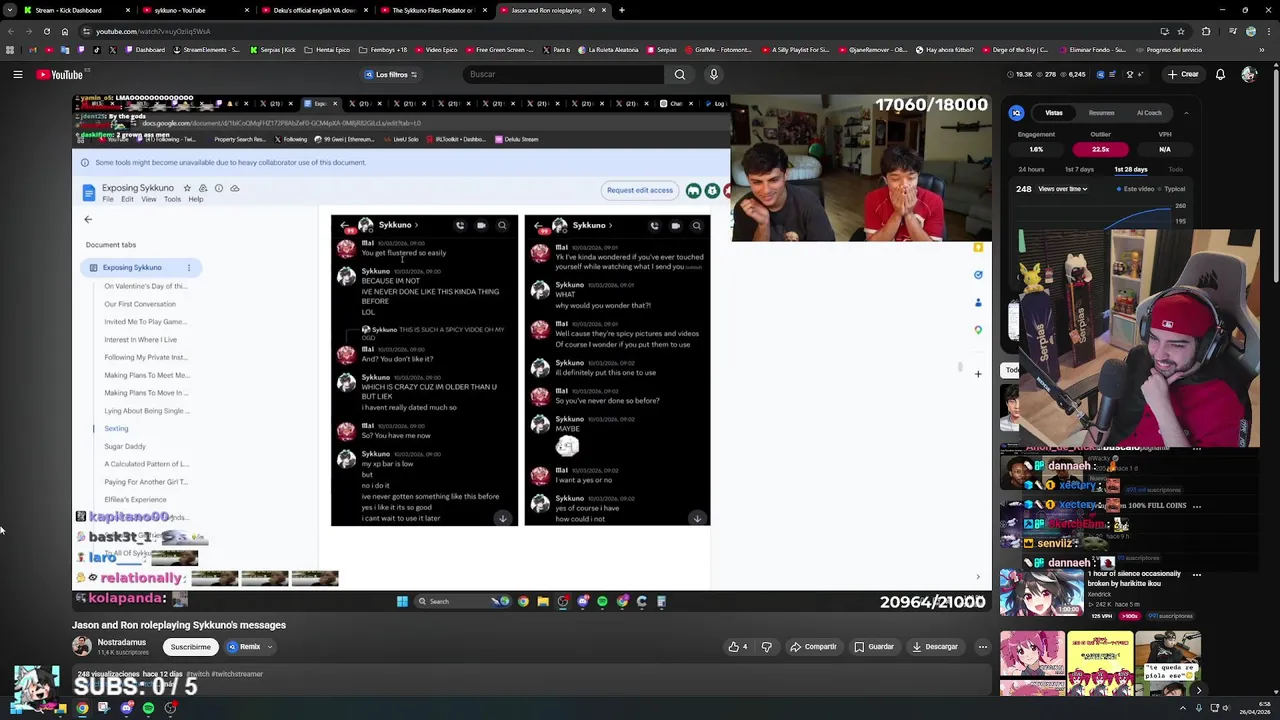The width and height of the screenshot is (1280, 720).
Task: Click the Compartir share button
Action: [813, 647]
